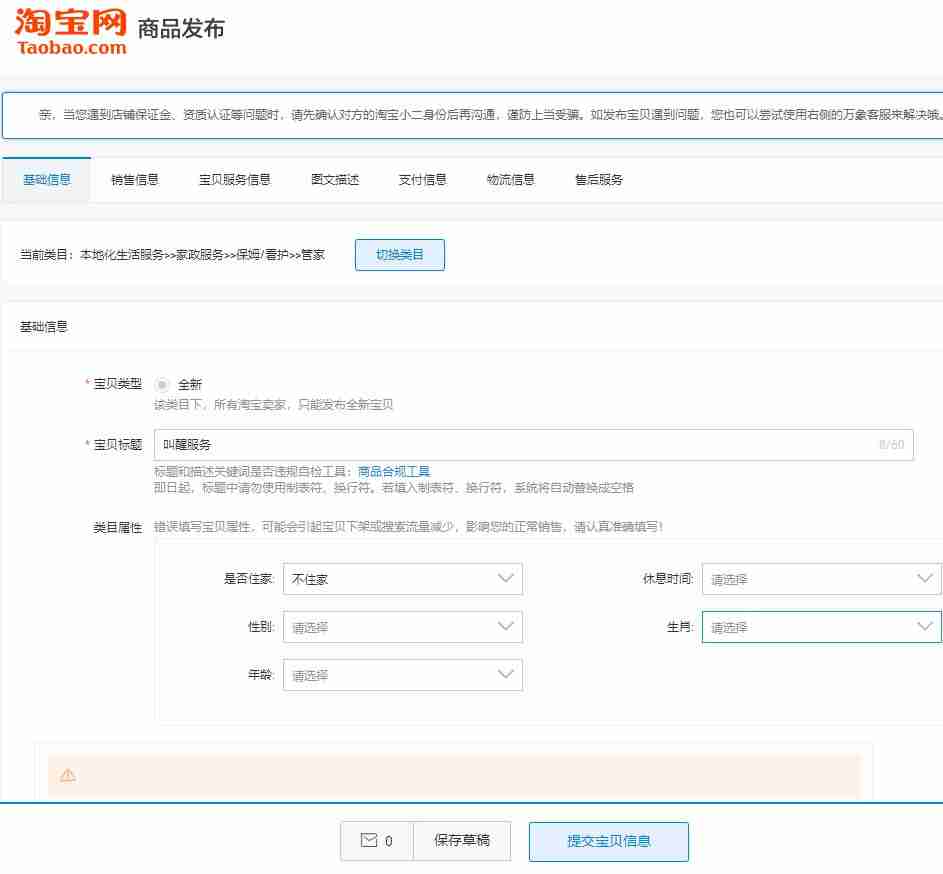
Task: Open the 支付信息 tab
Action: click(422, 180)
